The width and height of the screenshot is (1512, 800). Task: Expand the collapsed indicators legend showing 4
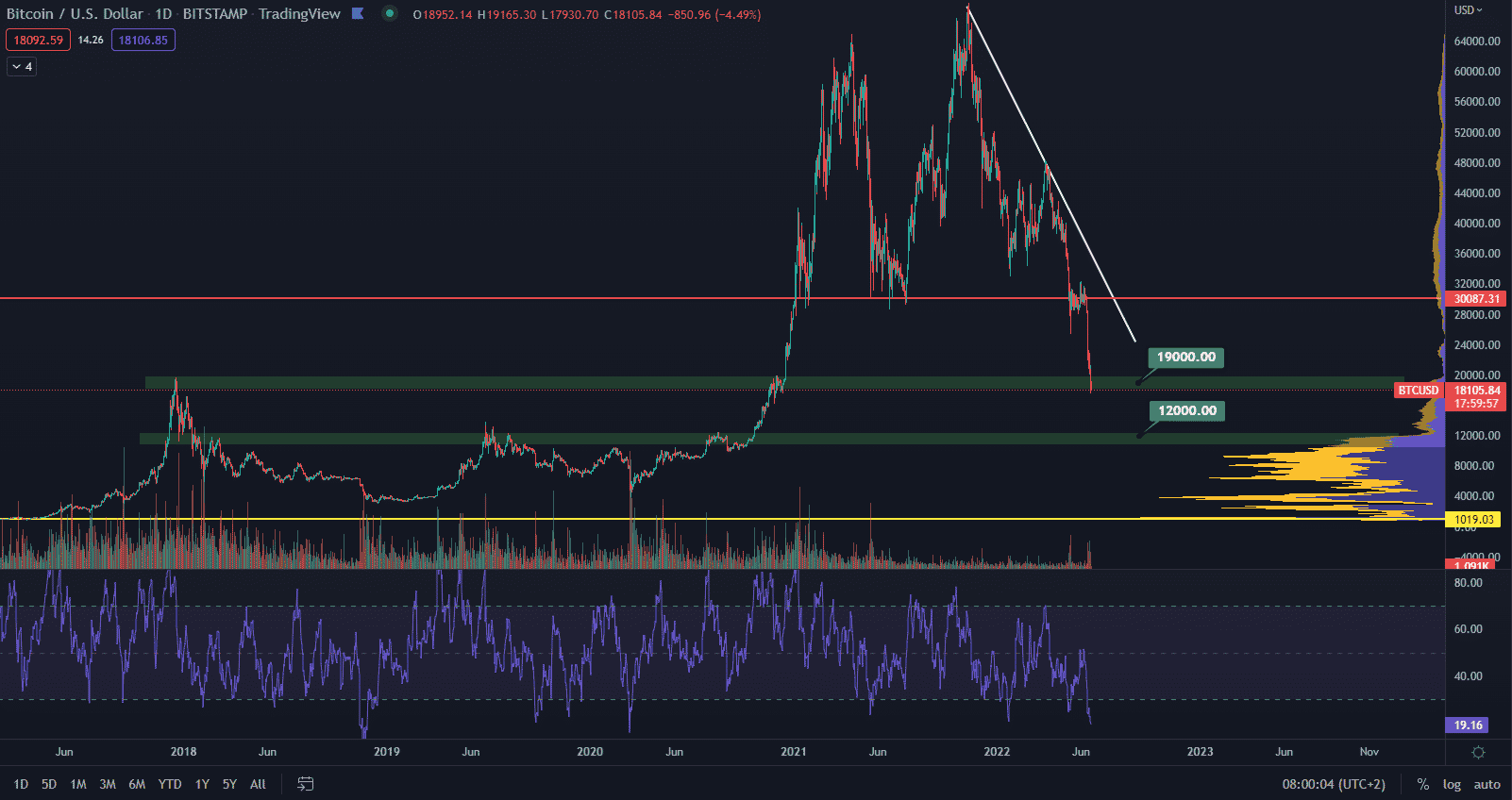pyautogui.click(x=22, y=66)
